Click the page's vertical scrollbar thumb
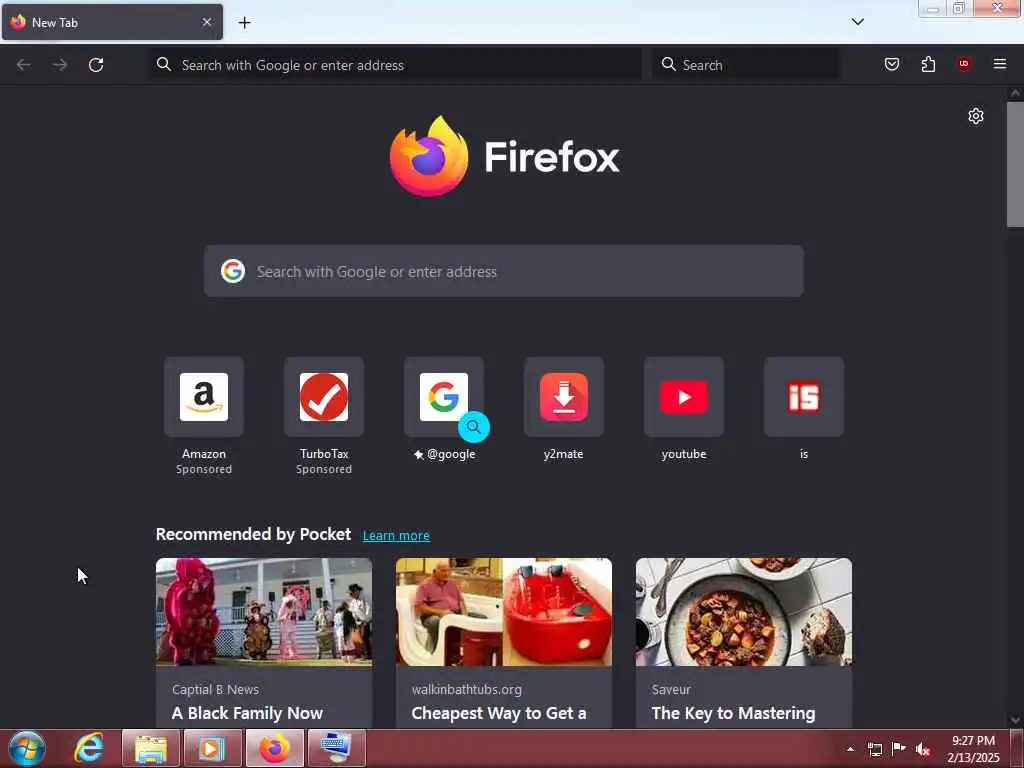 [1015, 165]
